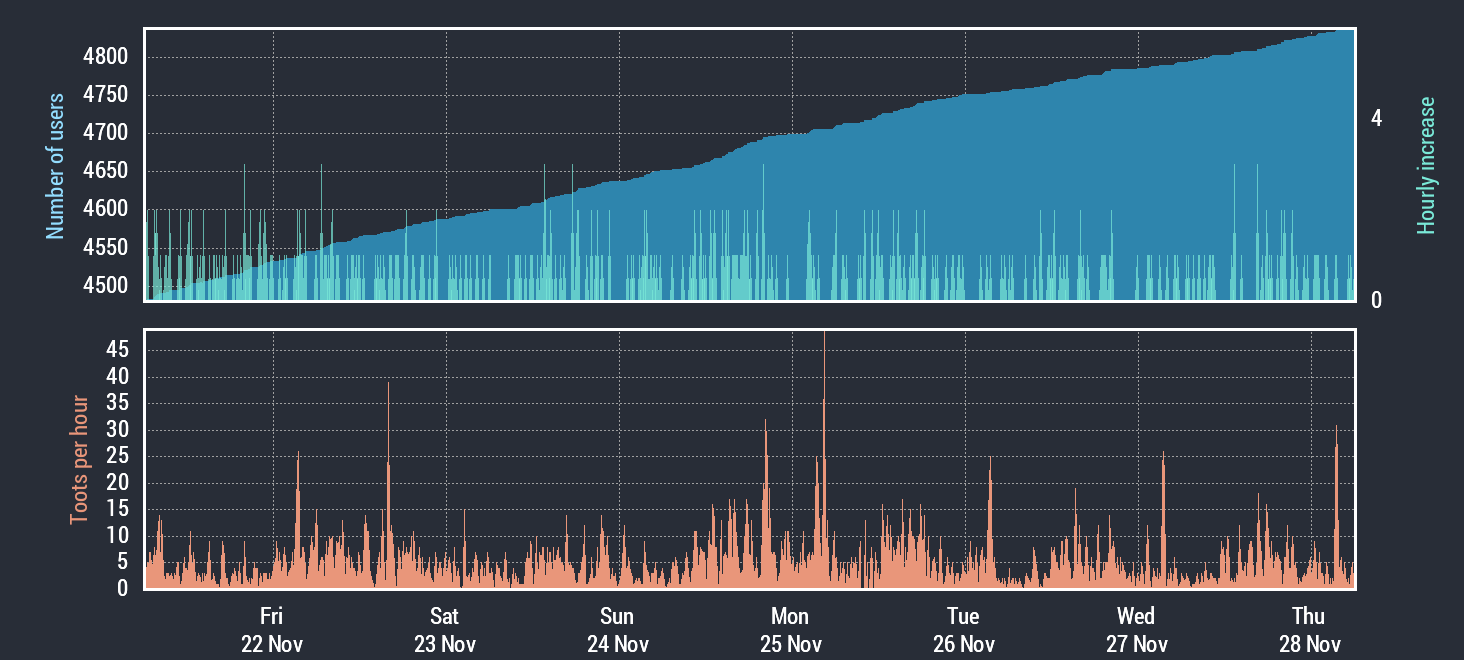Select the Sun 24 Nov date label

click(617, 630)
